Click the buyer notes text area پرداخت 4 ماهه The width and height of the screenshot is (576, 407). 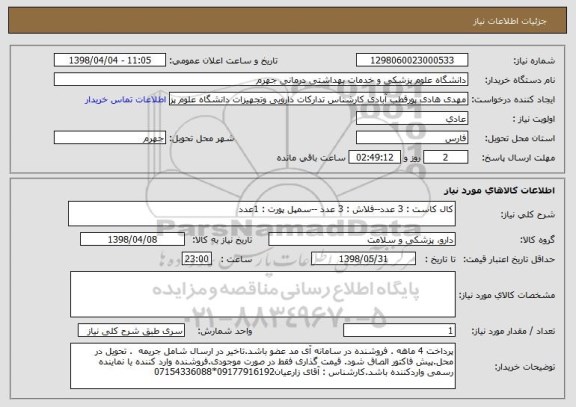[263, 366]
